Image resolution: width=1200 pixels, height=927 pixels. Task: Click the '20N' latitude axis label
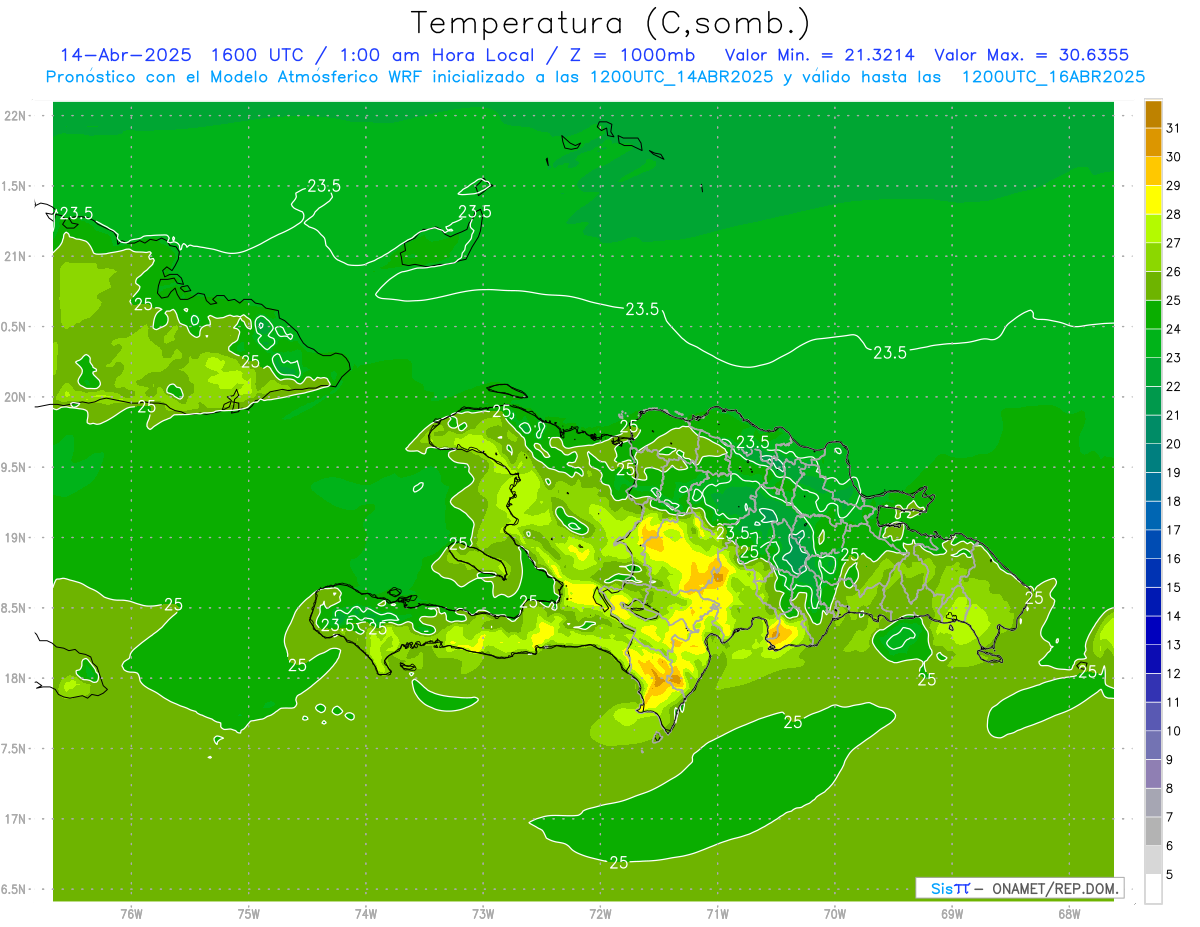coord(15,397)
